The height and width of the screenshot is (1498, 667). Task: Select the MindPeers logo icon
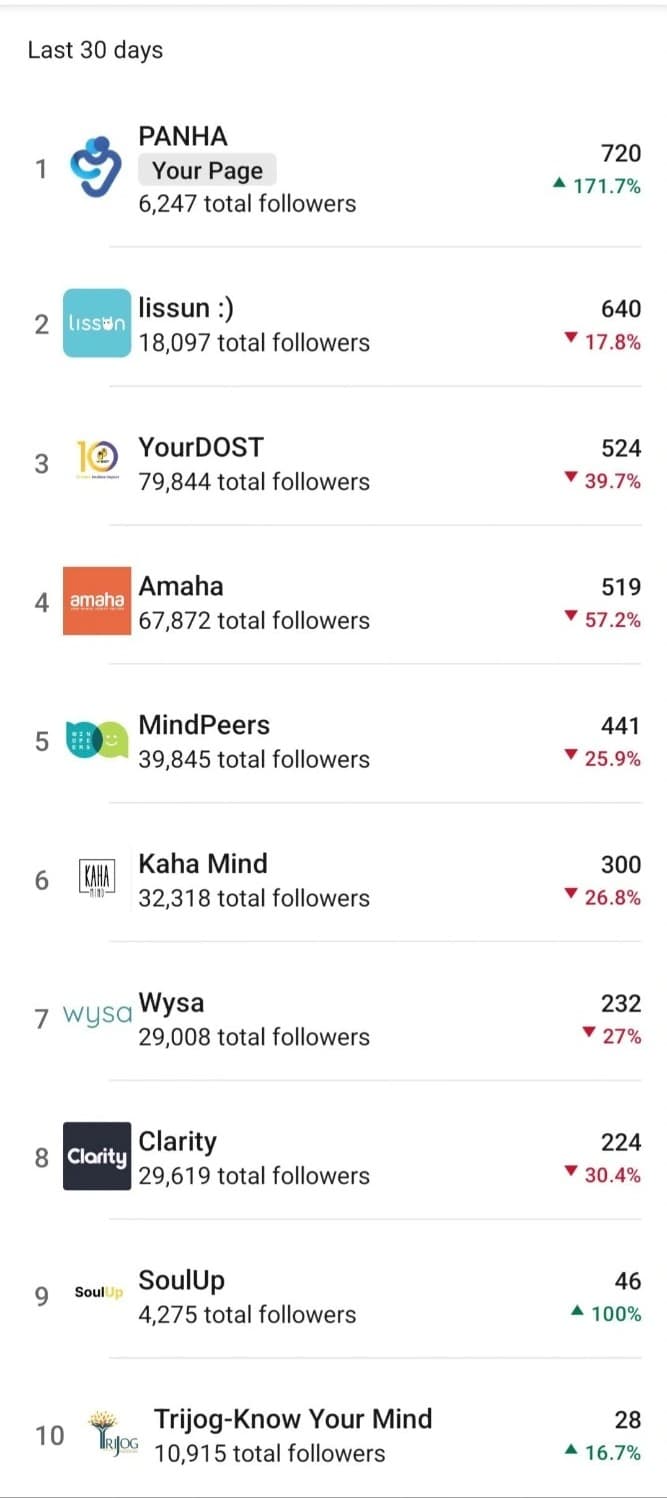click(95, 740)
